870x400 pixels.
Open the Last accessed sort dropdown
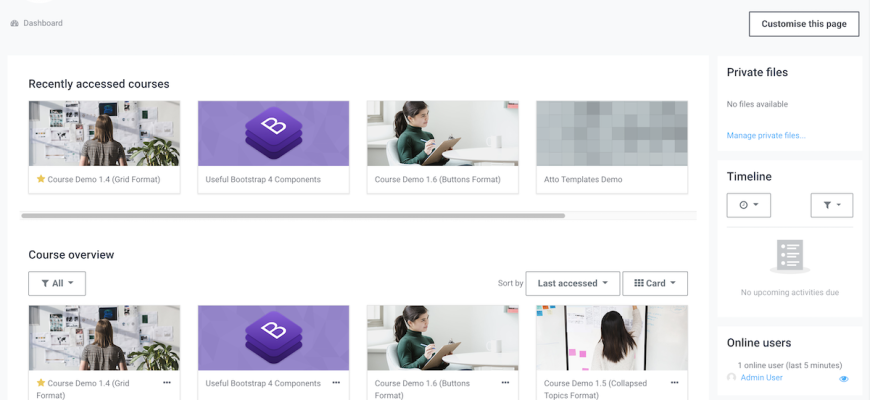click(572, 283)
